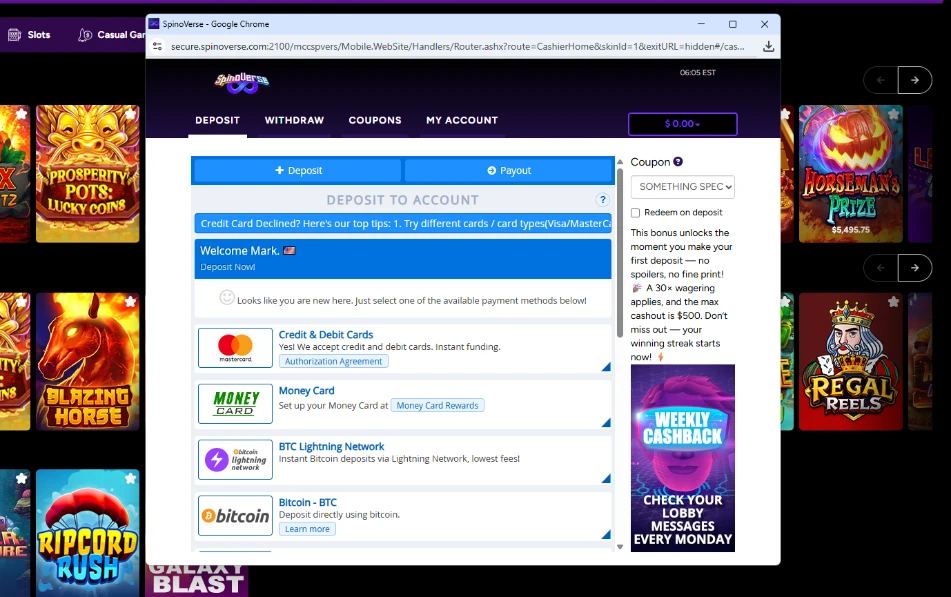Click the Chrome download icon in address bar
The width and height of the screenshot is (951, 597).
[768, 46]
